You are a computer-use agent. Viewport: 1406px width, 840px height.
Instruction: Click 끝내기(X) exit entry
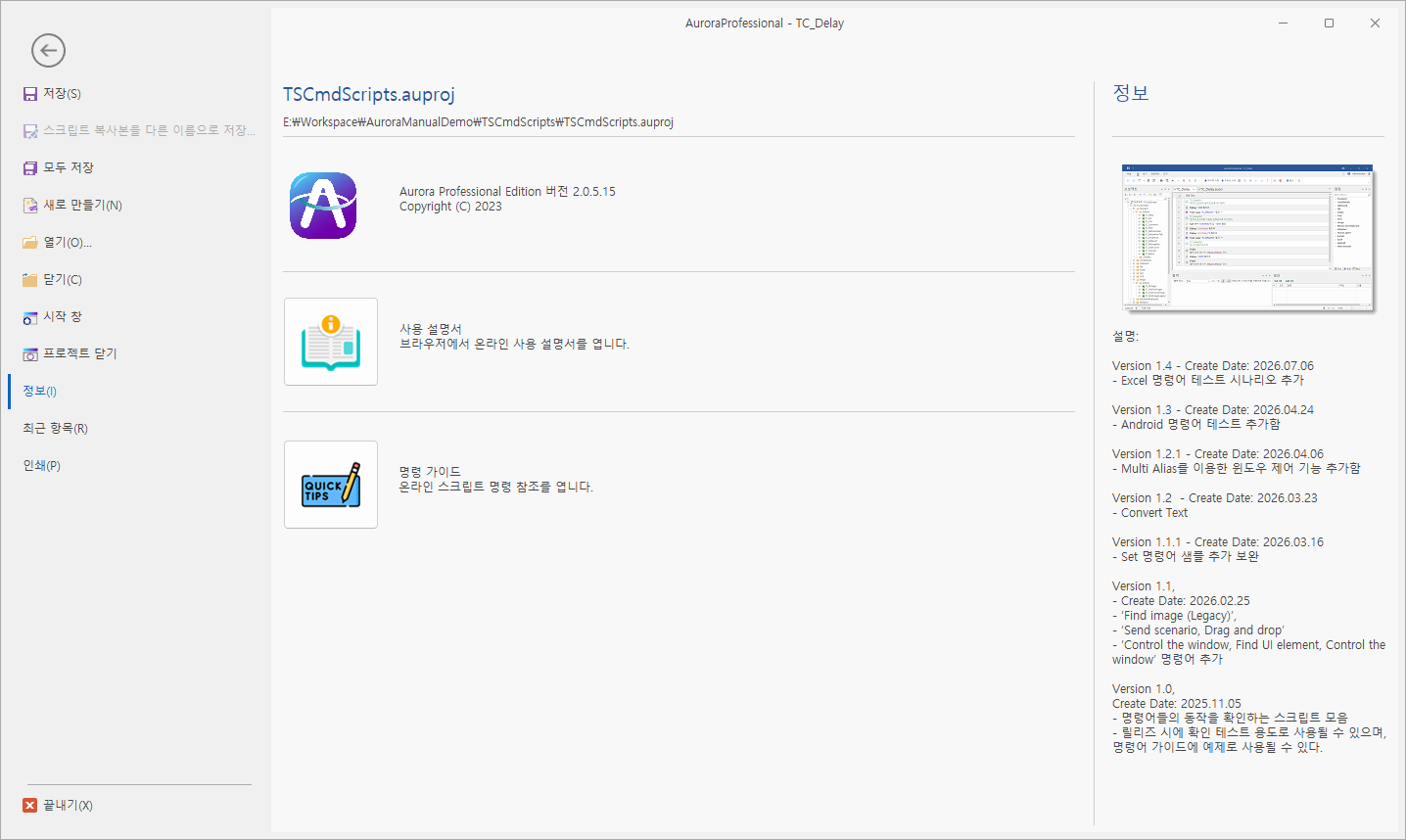(68, 805)
